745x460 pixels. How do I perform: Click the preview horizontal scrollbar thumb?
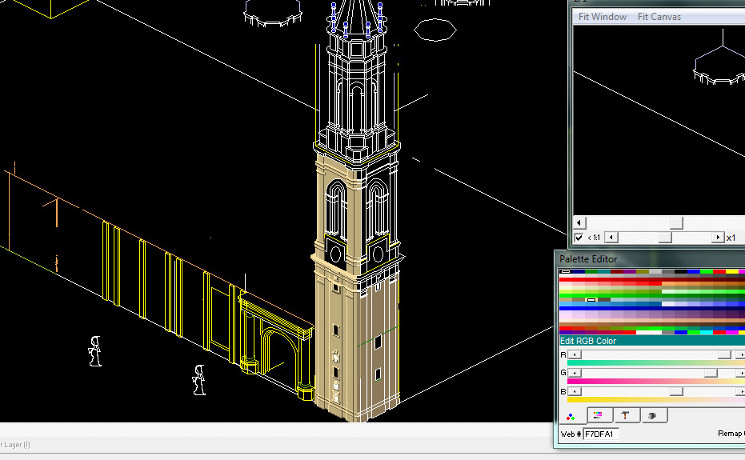pos(676,222)
